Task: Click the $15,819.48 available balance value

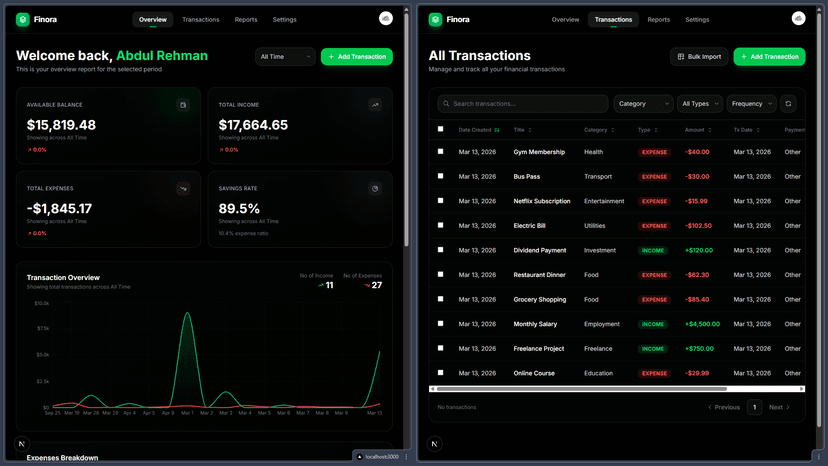Action: click(61, 125)
